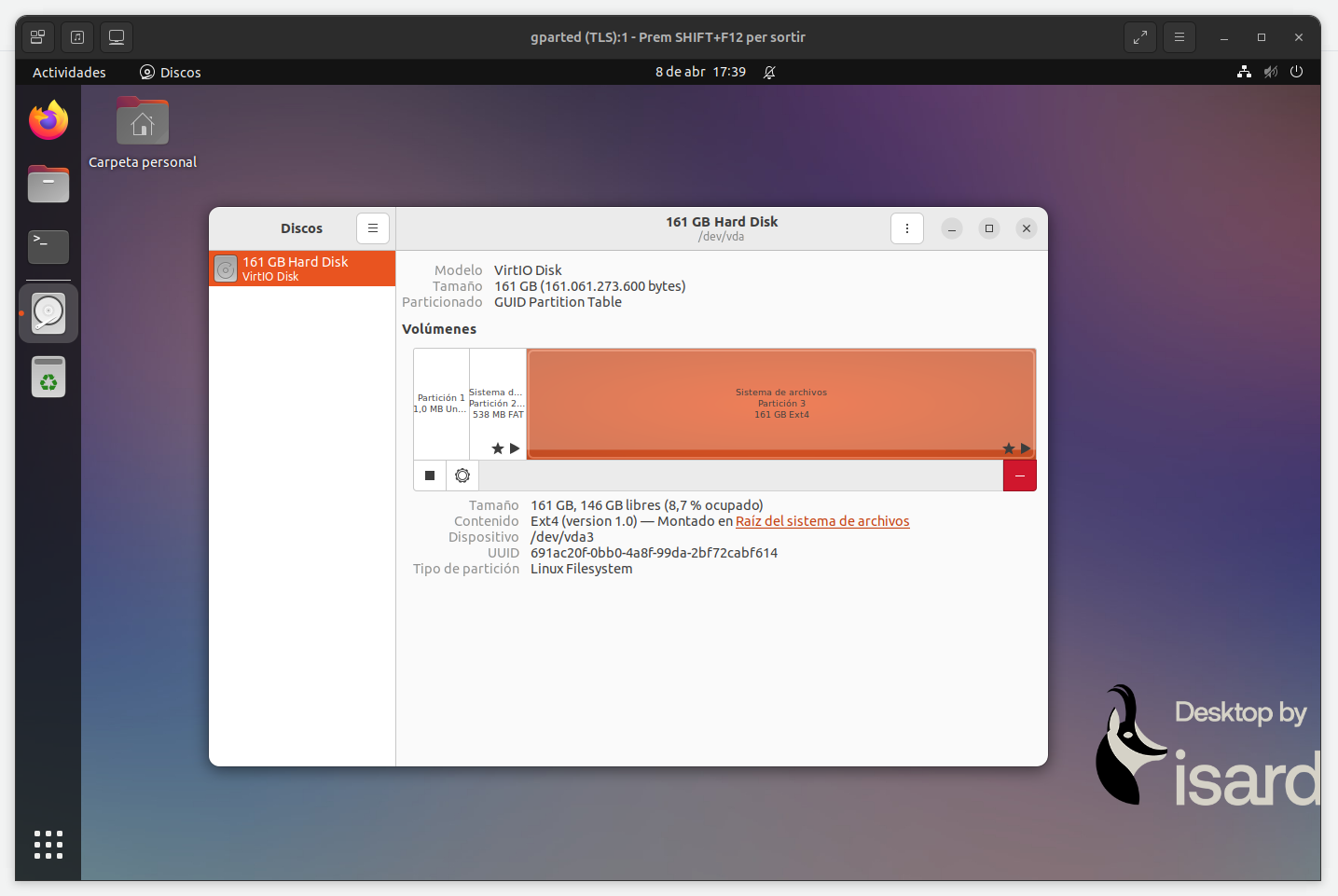This screenshot has width=1338, height=896.
Task: Open Files manager from the dock
Action: click(x=48, y=185)
